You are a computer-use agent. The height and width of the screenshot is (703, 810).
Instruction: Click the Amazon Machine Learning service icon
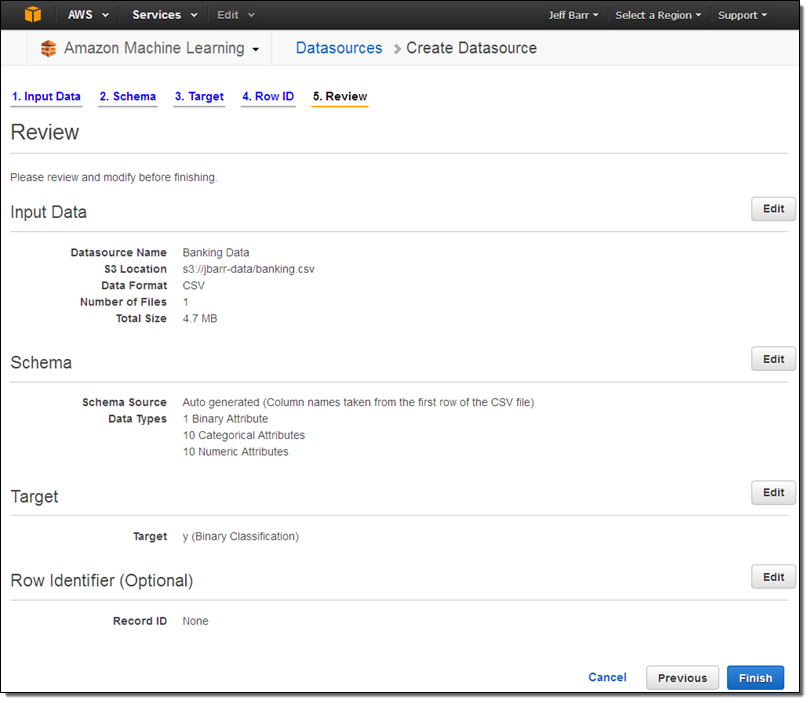pos(48,49)
